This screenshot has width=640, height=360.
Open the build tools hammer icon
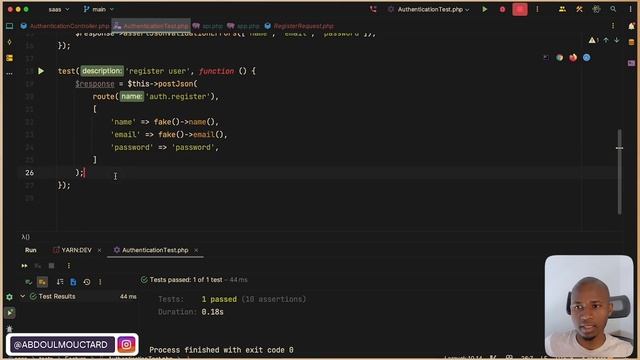point(579,9)
